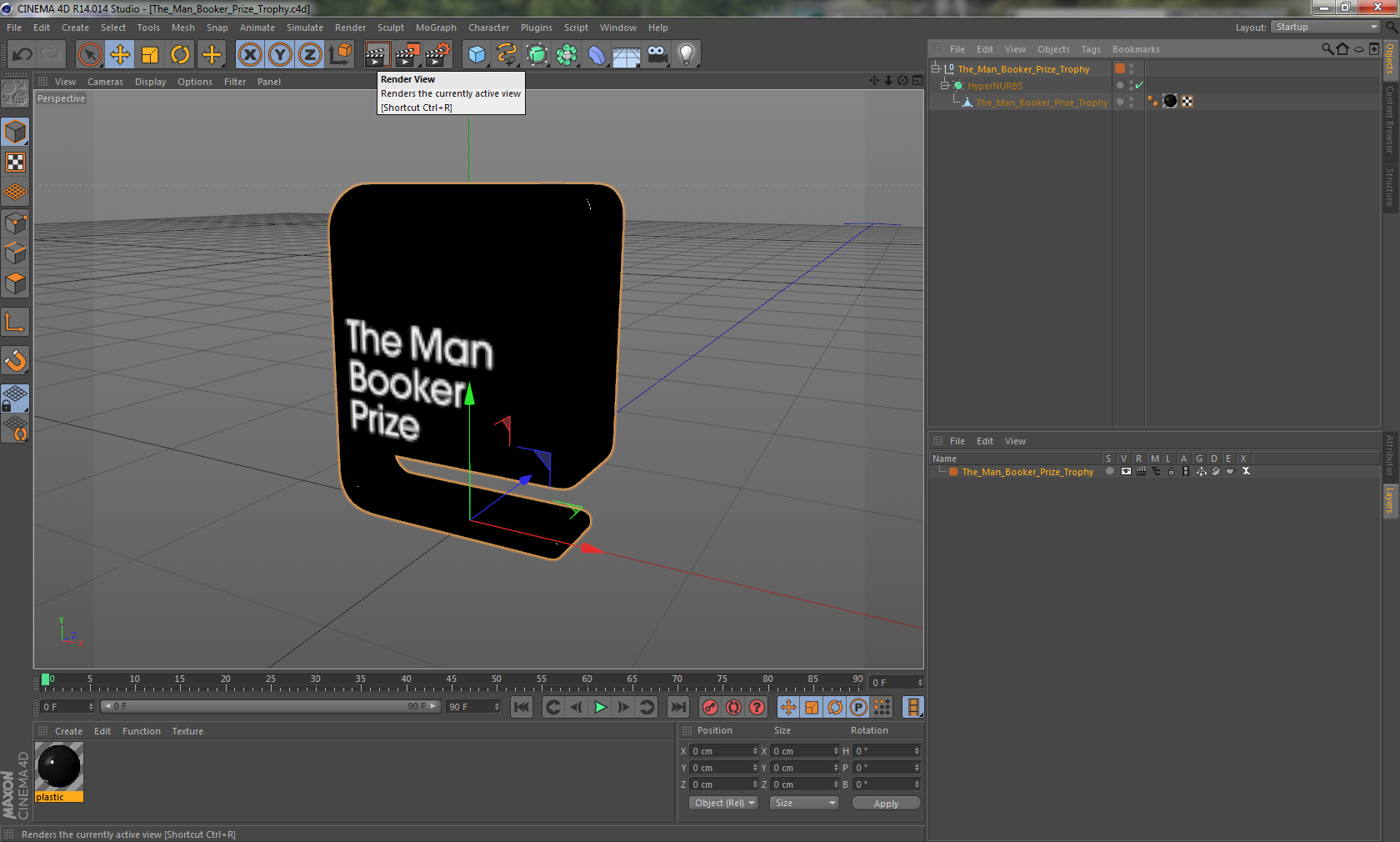
Task: Collapse the HyperNURBS tree node
Action: point(945,85)
